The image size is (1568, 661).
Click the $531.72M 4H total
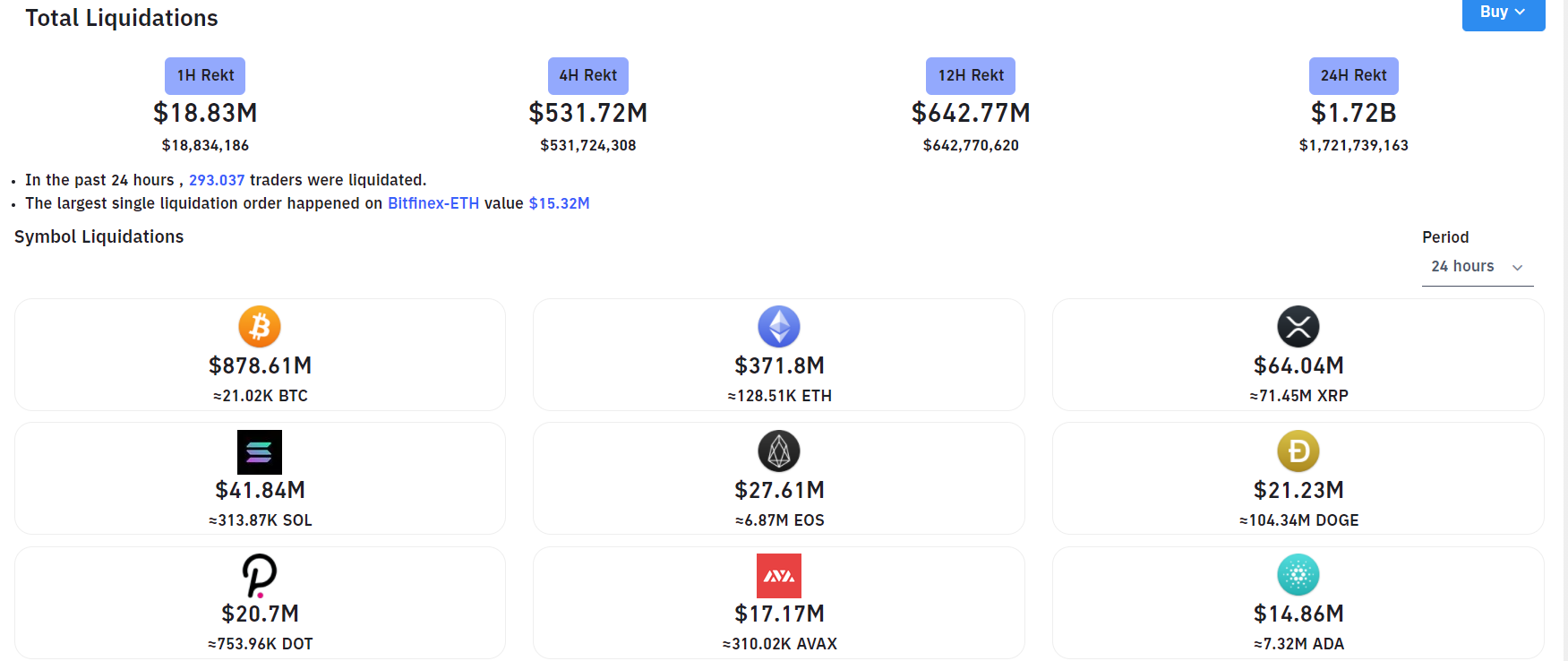coord(588,113)
